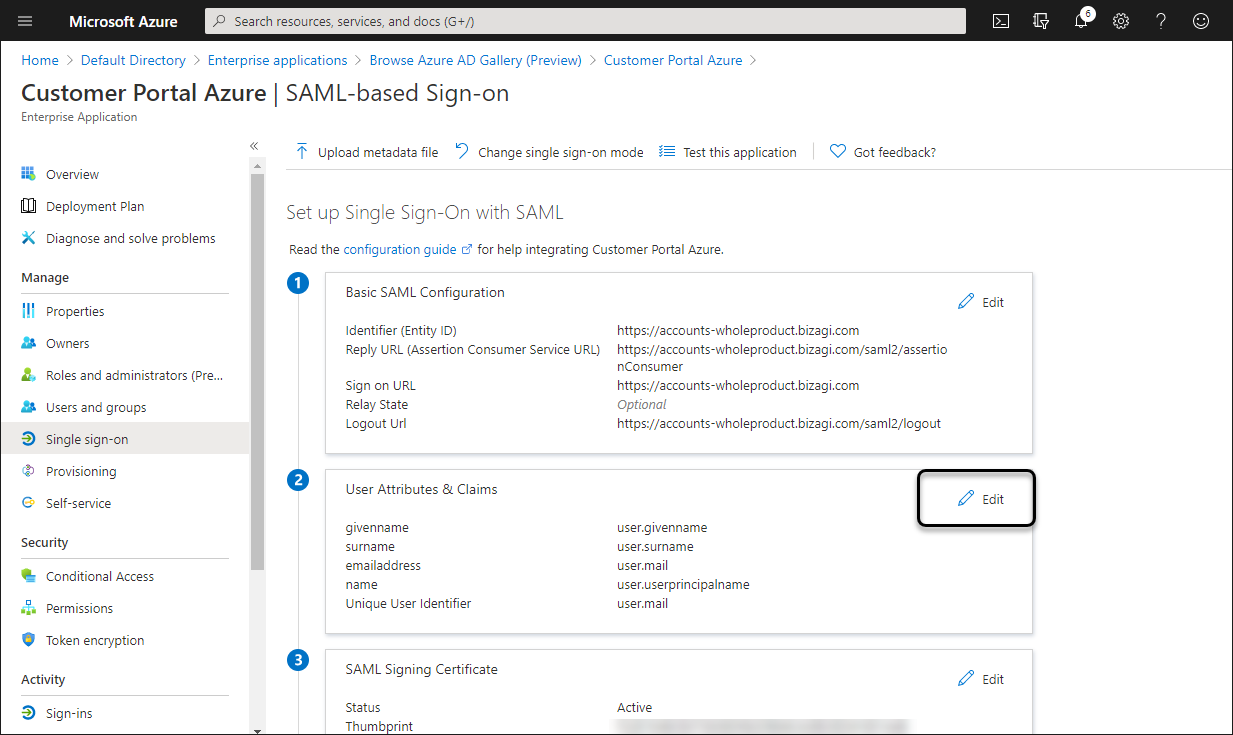
Task: Click the Unique User Identifier label
Action: pyautogui.click(x=408, y=604)
